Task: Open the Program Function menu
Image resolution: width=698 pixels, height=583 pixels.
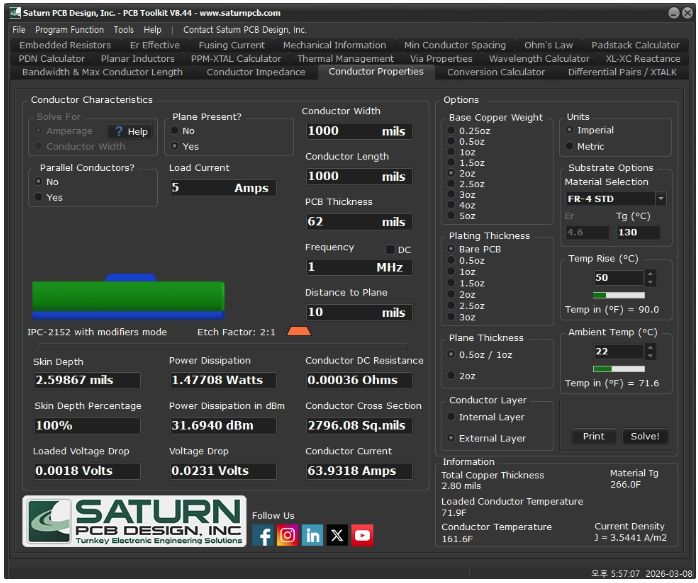Action: (69, 30)
